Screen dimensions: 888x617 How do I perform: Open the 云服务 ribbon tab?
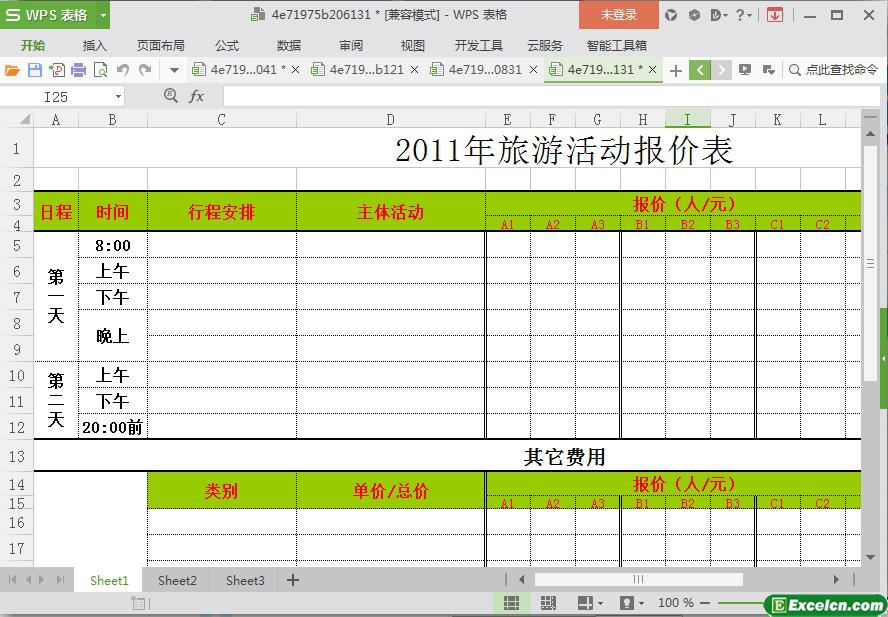coord(545,45)
